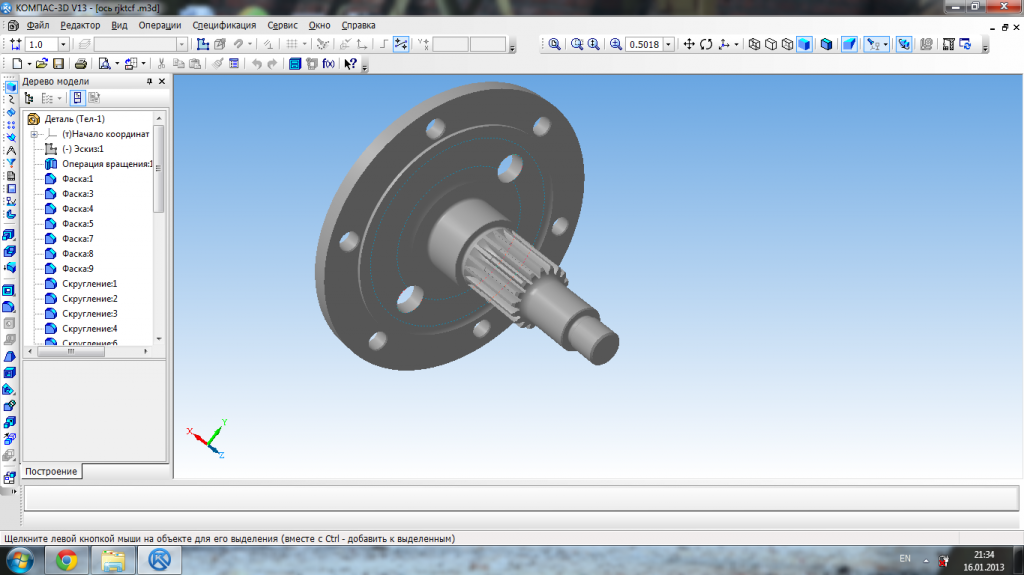Viewport: 1024px width, 575px height.
Task: Expand the Начало координат tree node
Action: coord(35,134)
